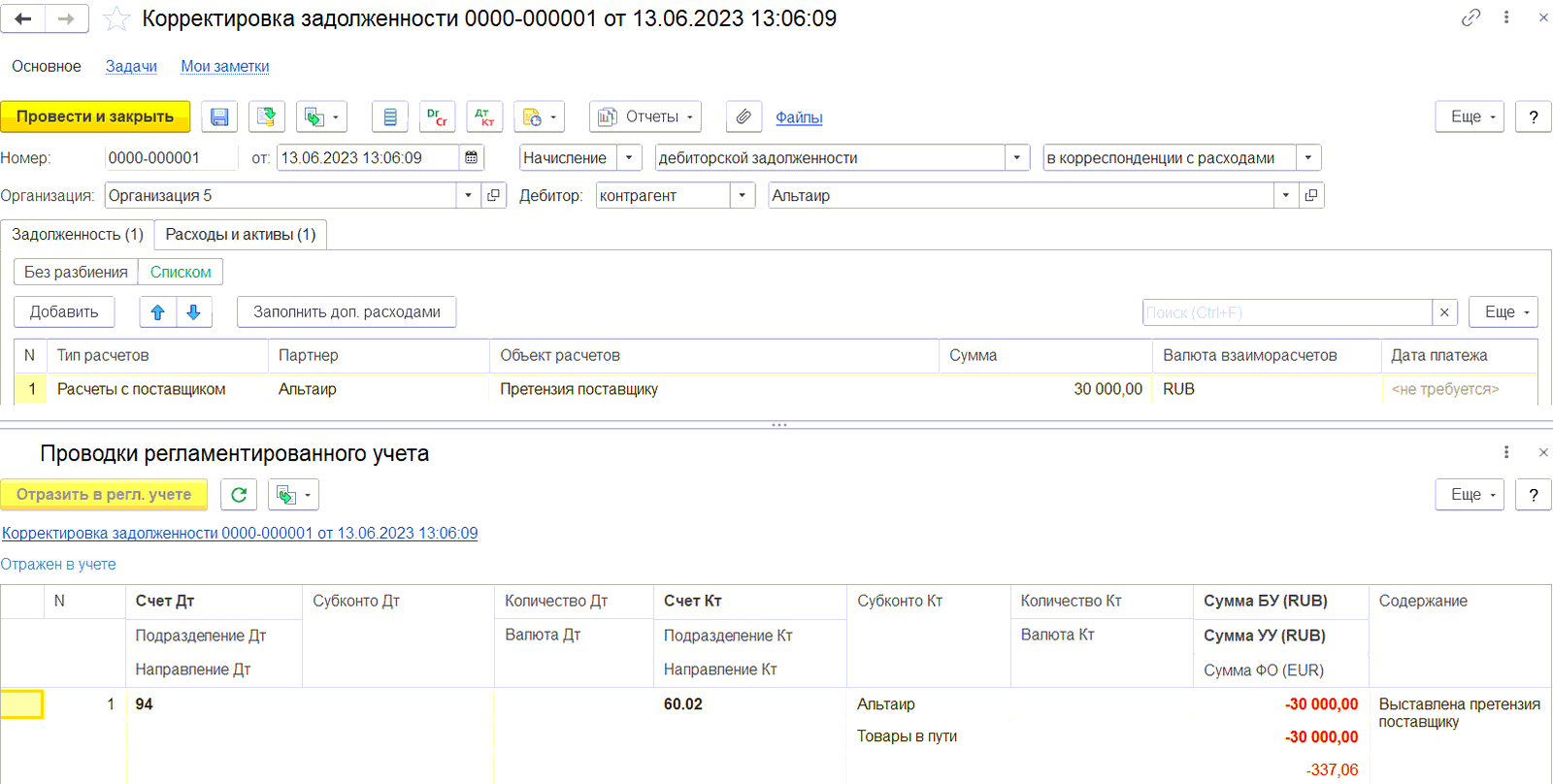The width and height of the screenshot is (1553, 784).
Task: Open the Задачи navigation tab
Action: click(x=131, y=67)
